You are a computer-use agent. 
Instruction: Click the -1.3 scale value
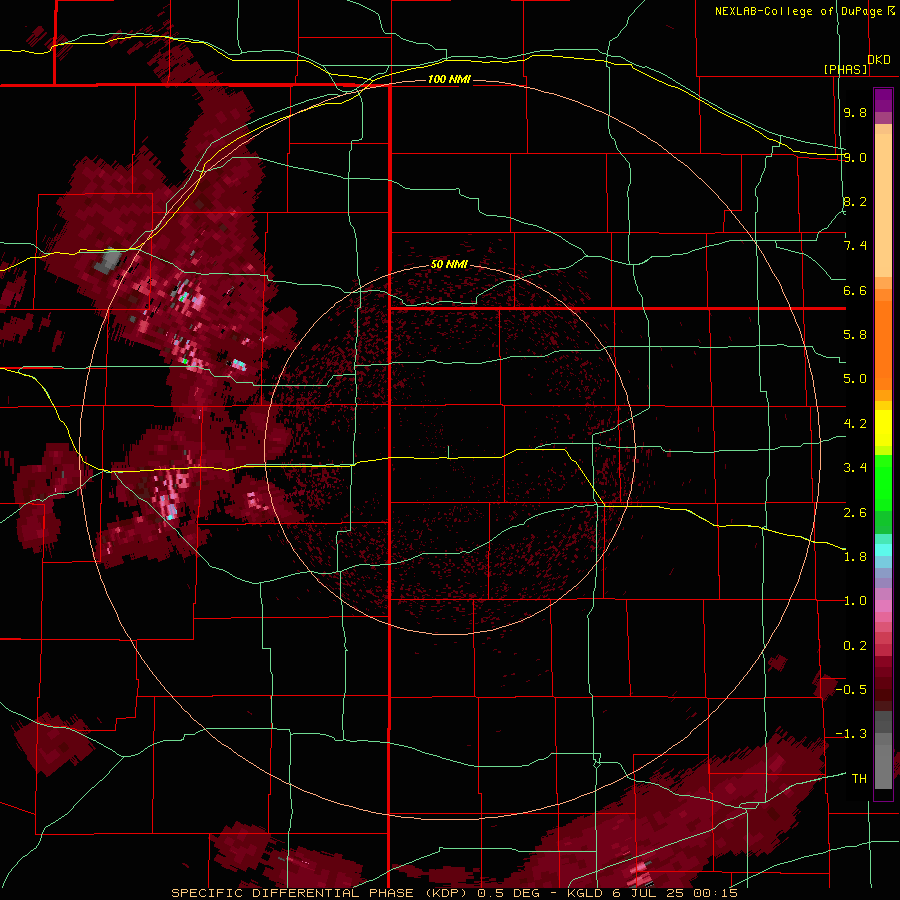tap(851, 734)
